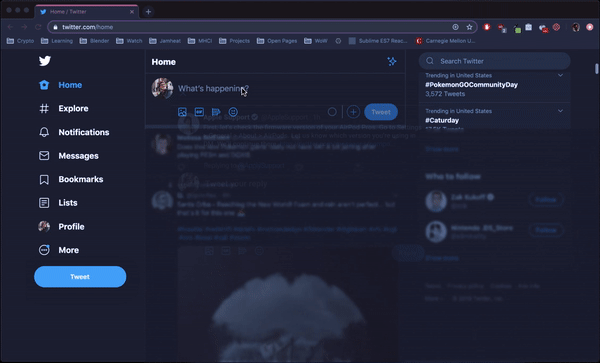Click the add-thread plus icon
The image size is (600, 363).
click(353, 112)
